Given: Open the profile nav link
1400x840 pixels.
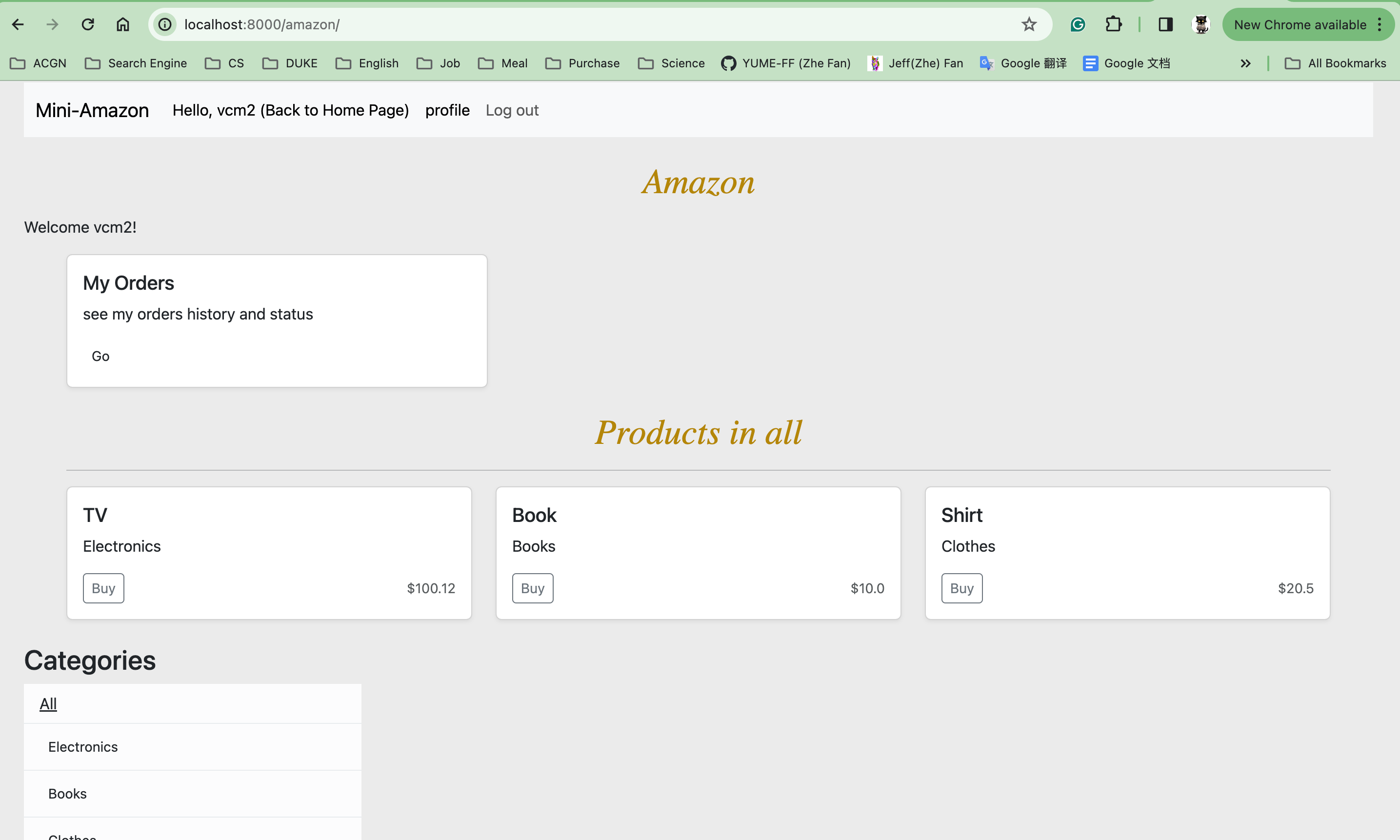Looking at the screenshot, I should pyautogui.click(x=448, y=110).
